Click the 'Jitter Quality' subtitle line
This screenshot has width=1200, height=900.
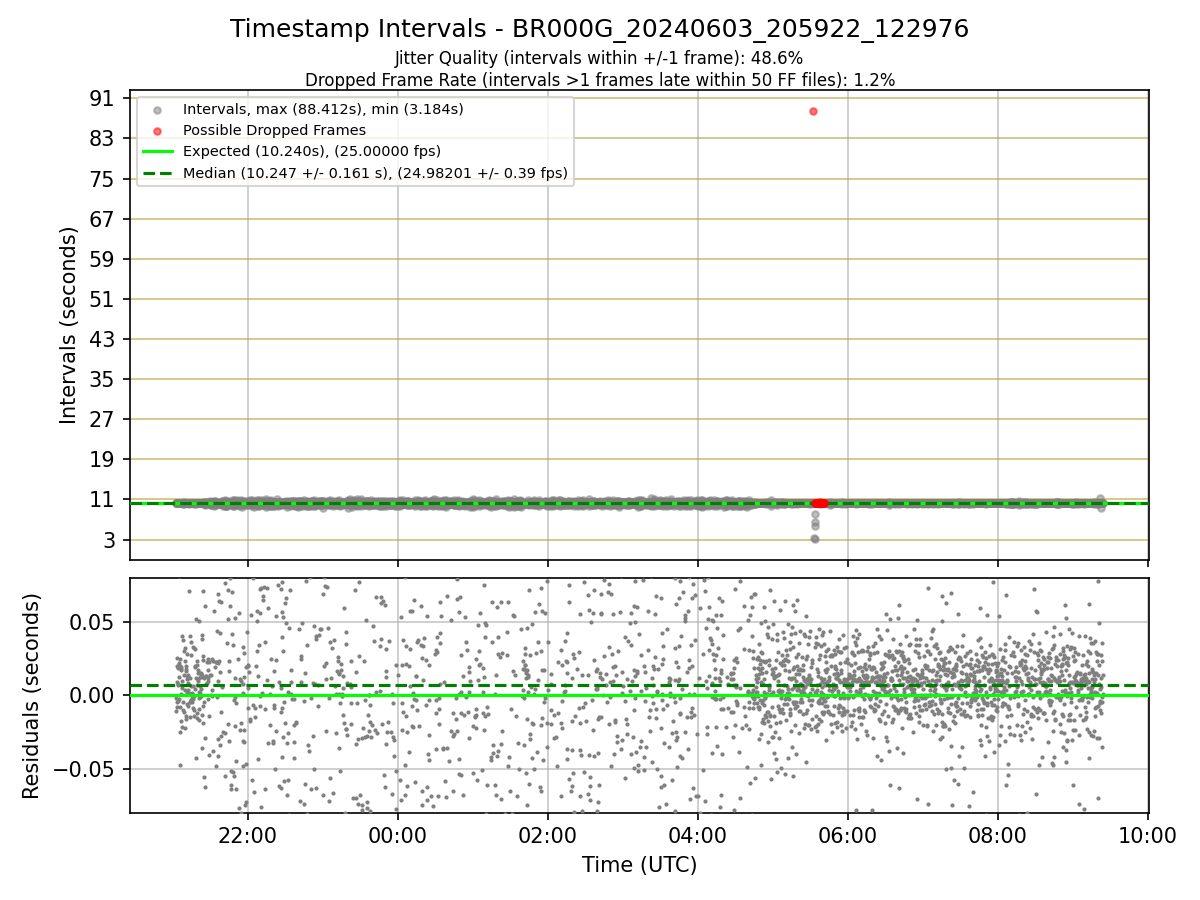pos(599,58)
